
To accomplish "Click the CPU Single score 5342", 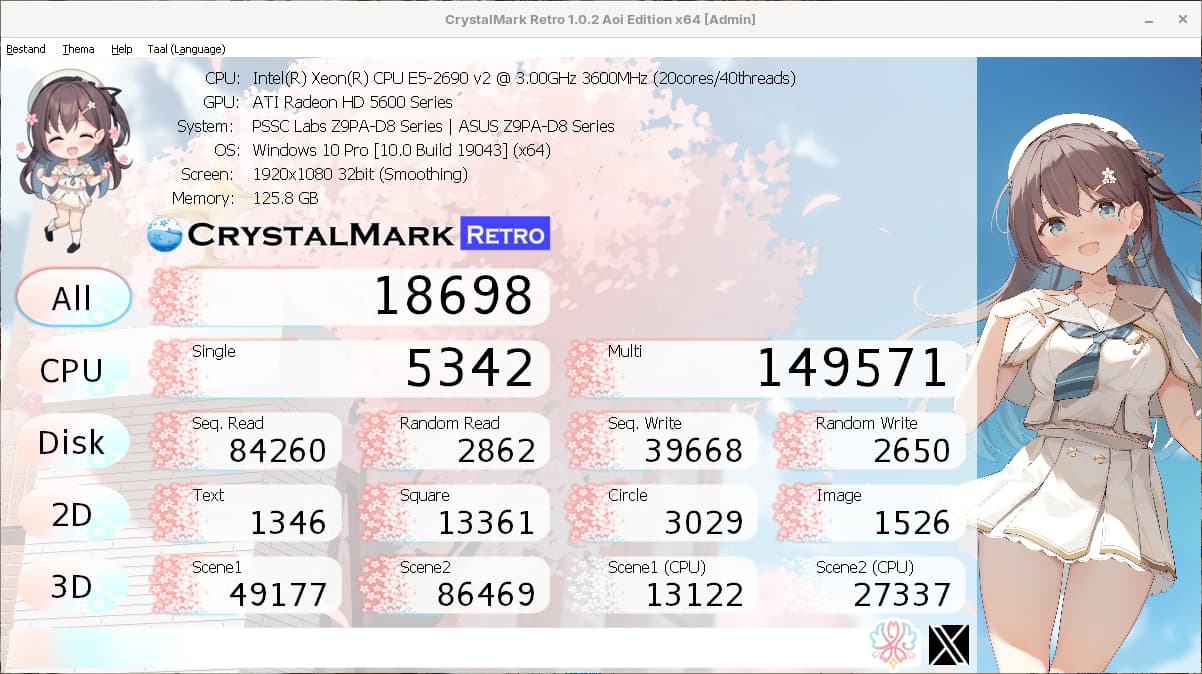I will pyautogui.click(x=350, y=369).
